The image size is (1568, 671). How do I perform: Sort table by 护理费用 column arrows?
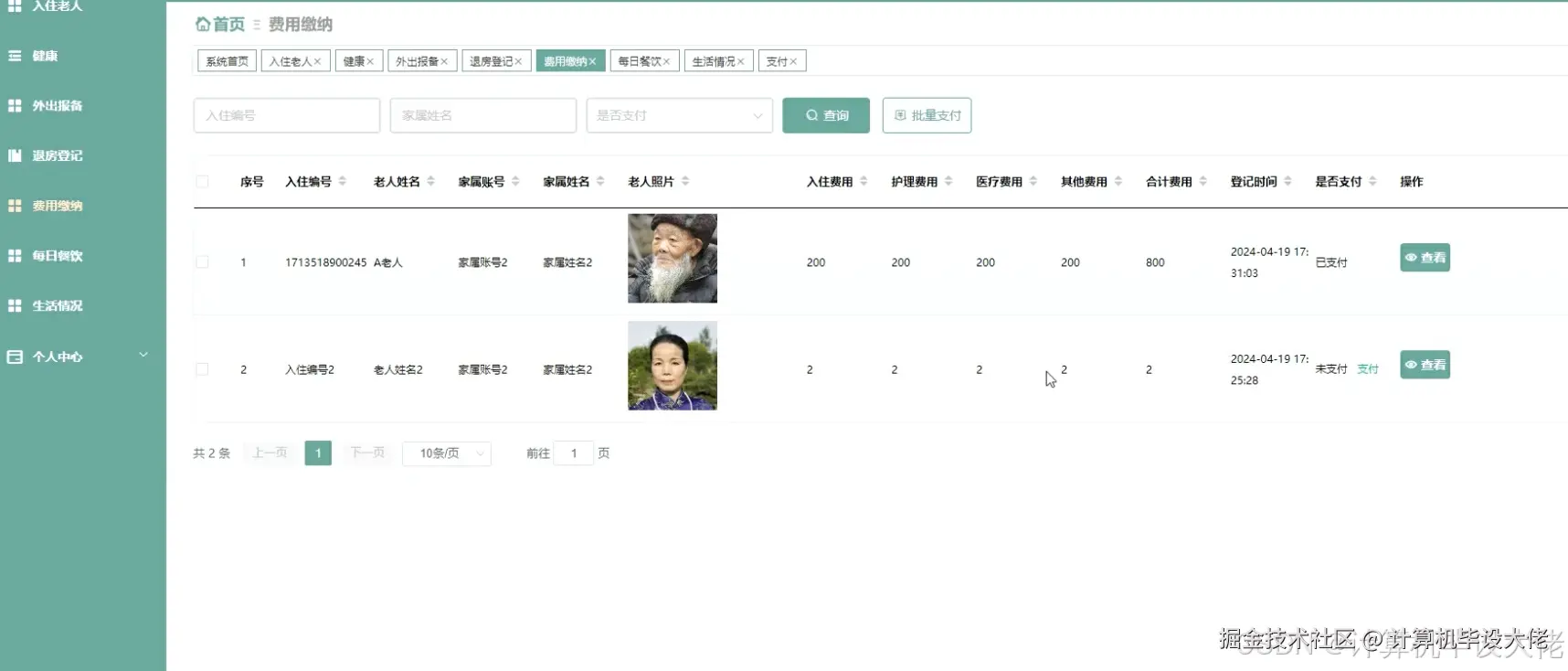[948, 181]
